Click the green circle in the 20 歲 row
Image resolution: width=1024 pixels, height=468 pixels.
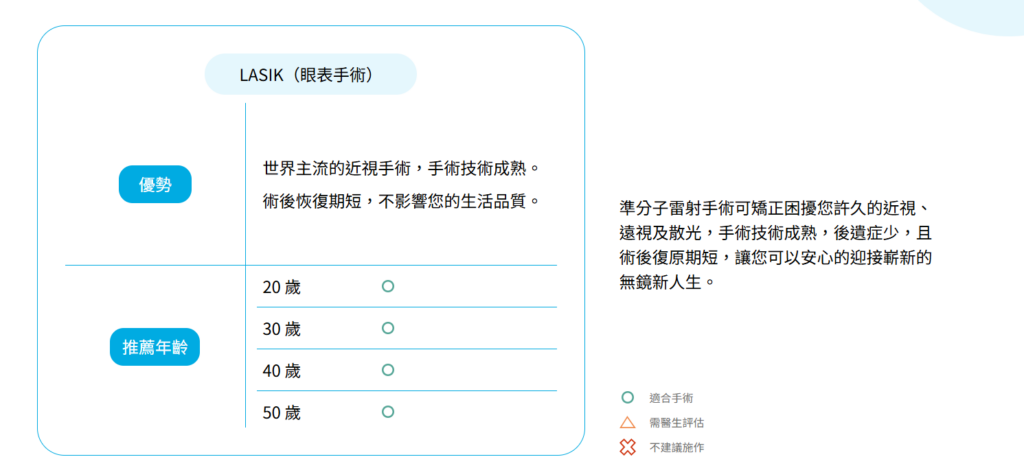[388, 286]
